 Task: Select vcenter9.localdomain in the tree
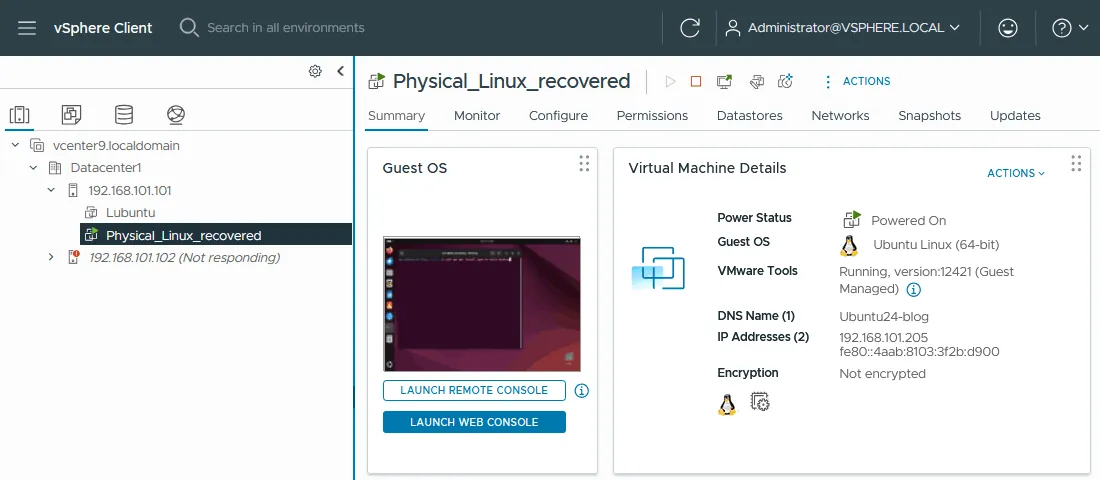(116, 146)
